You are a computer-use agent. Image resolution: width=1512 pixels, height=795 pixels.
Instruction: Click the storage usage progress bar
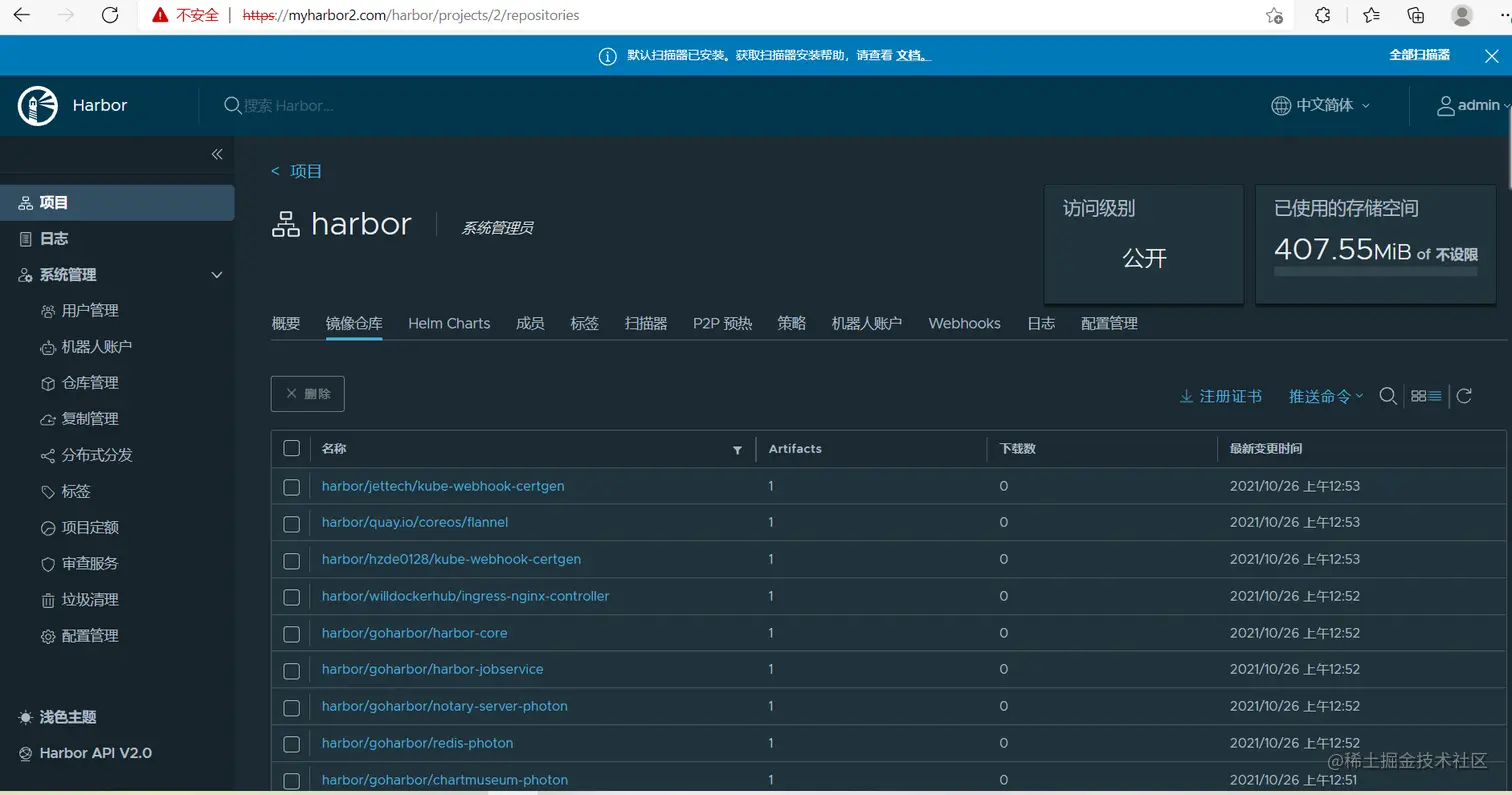pyautogui.click(x=1375, y=271)
